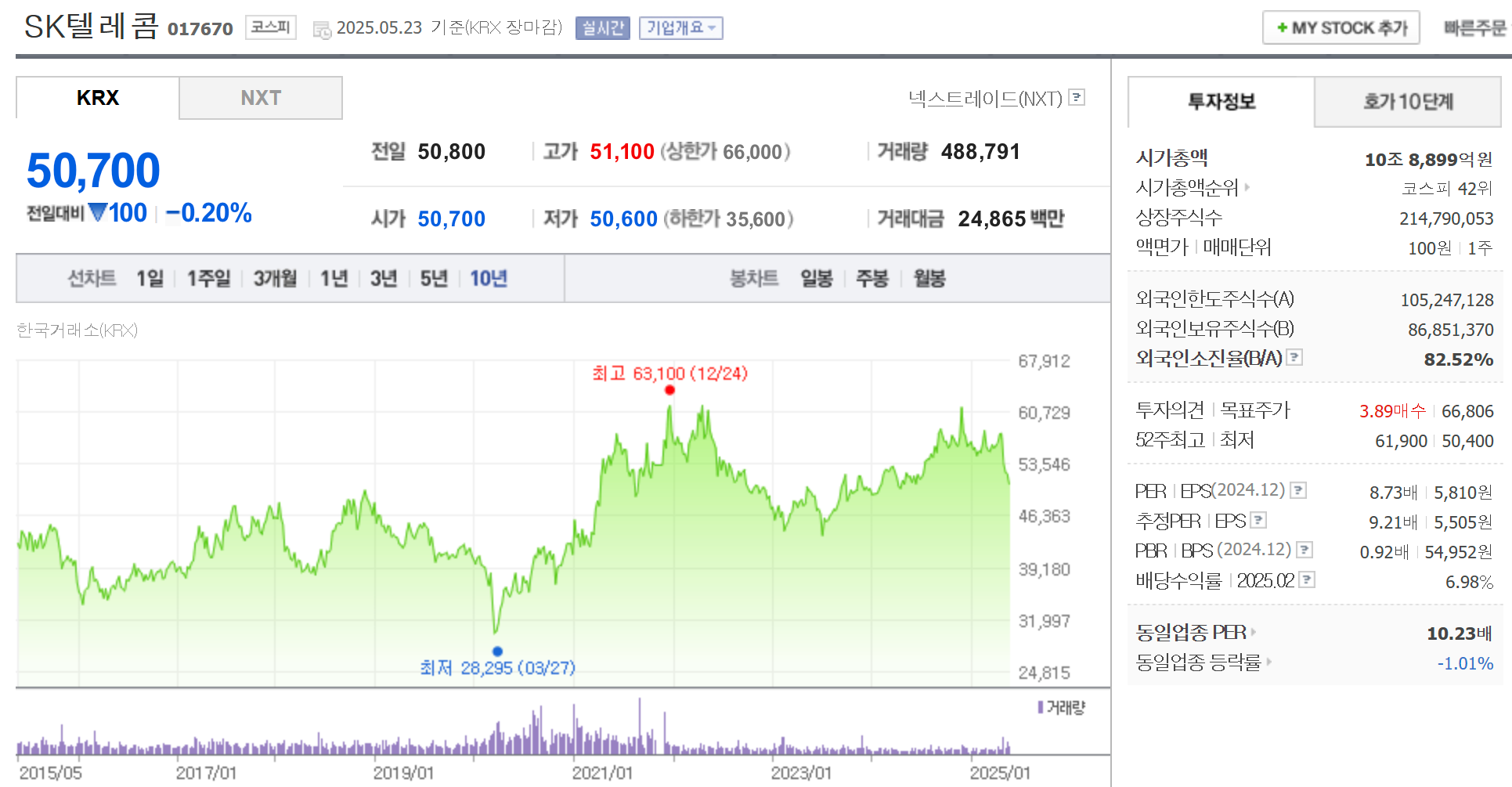The height and width of the screenshot is (787, 1512).
Task: Open help icon next to 배당수익률 2025.02
Action: click(x=1307, y=579)
